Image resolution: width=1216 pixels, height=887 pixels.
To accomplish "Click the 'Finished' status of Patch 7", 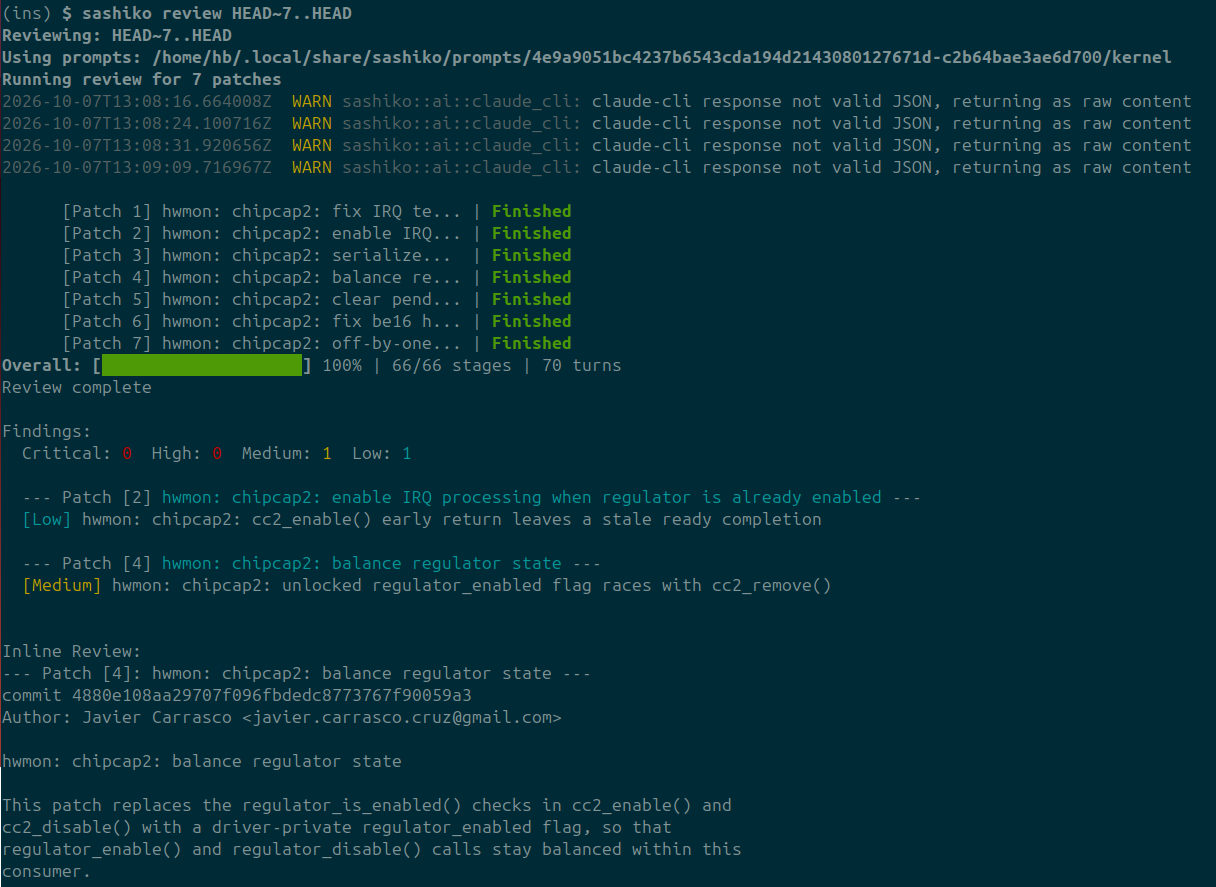I will click(532, 343).
